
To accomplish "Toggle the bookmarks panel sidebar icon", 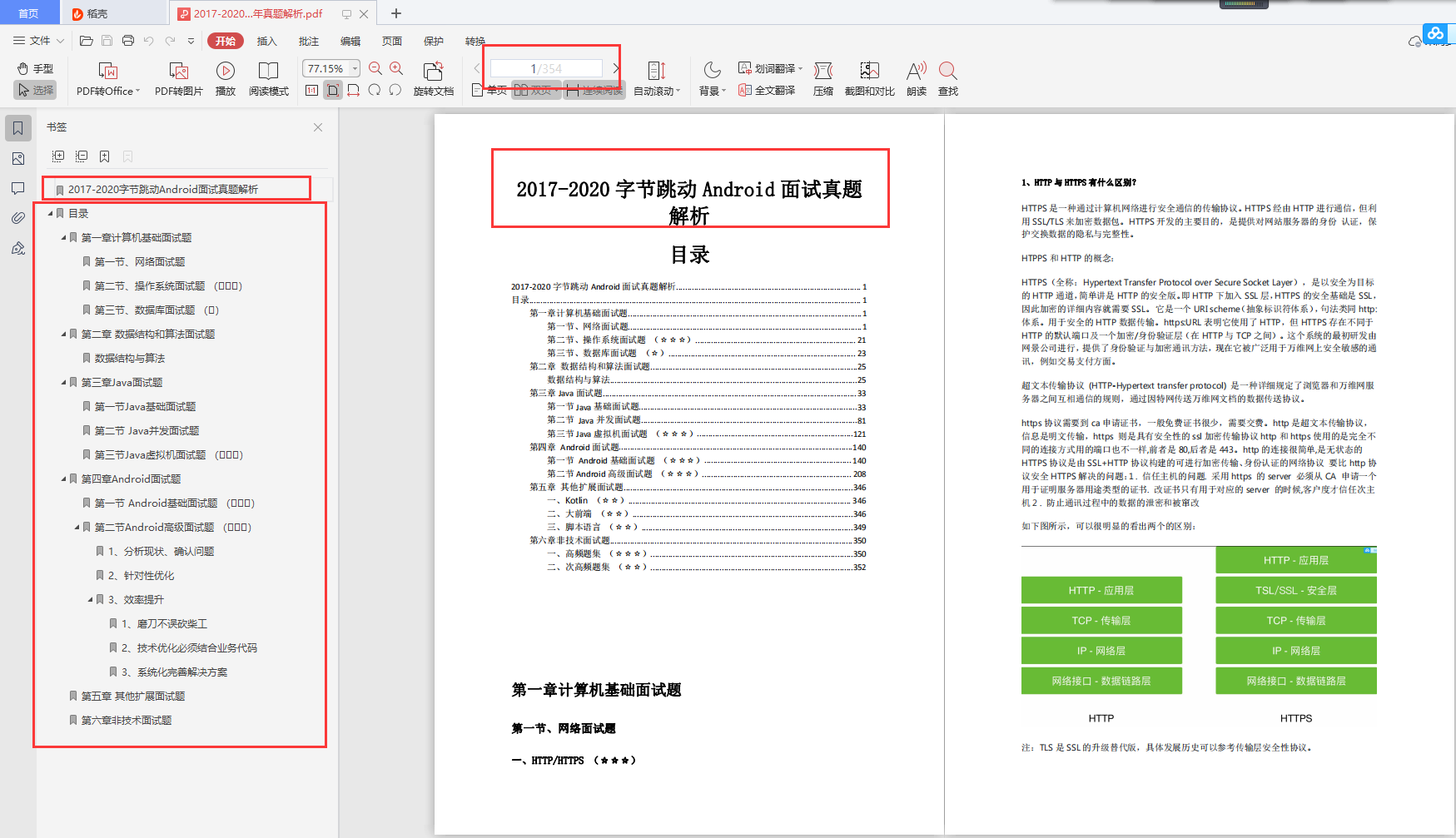I will point(17,128).
